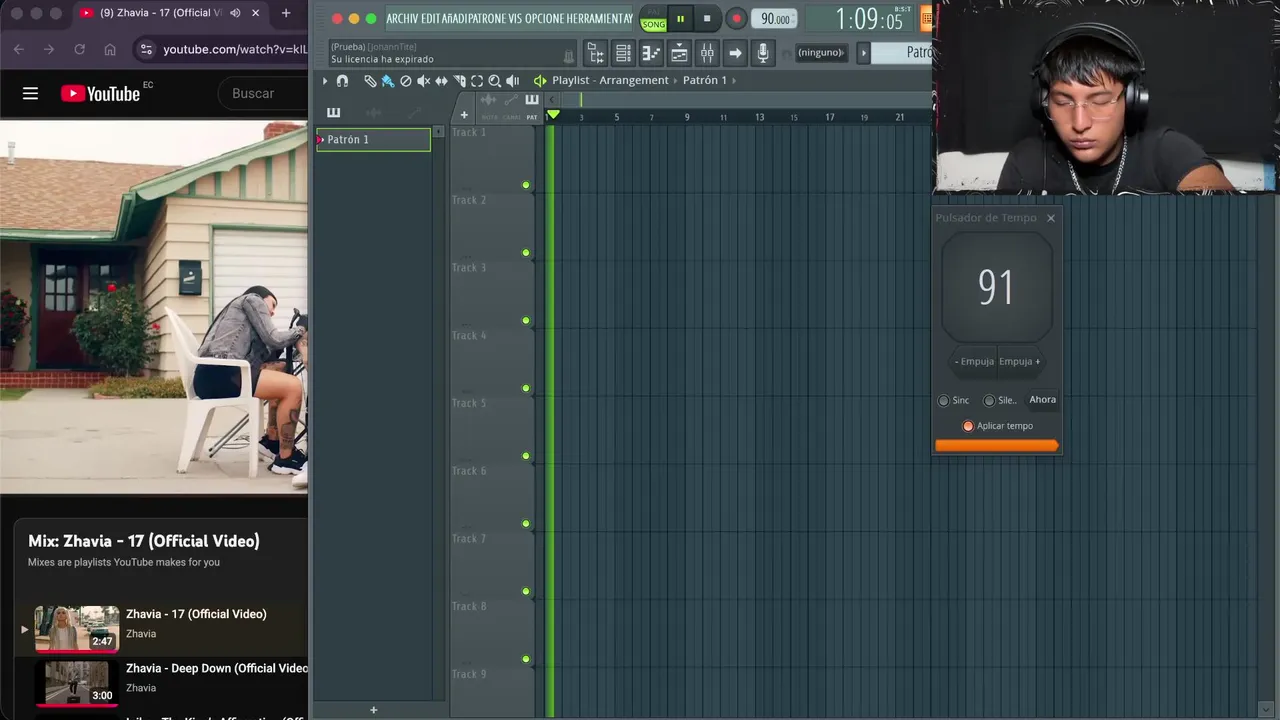This screenshot has height=720, width=1280.
Task: Click the piano keys icon above pattern list
Action: [x=333, y=113]
